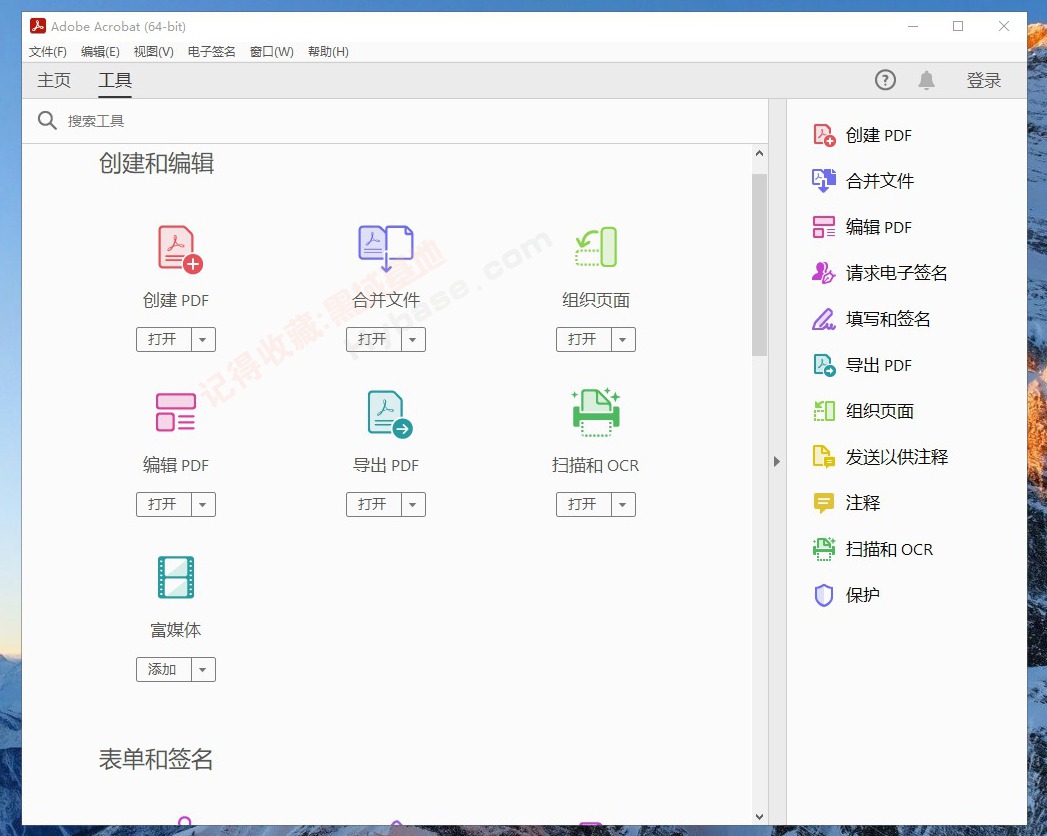The height and width of the screenshot is (836, 1047).
Task: Click the 富媒体 label under the film icon
Action: point(176,630)
